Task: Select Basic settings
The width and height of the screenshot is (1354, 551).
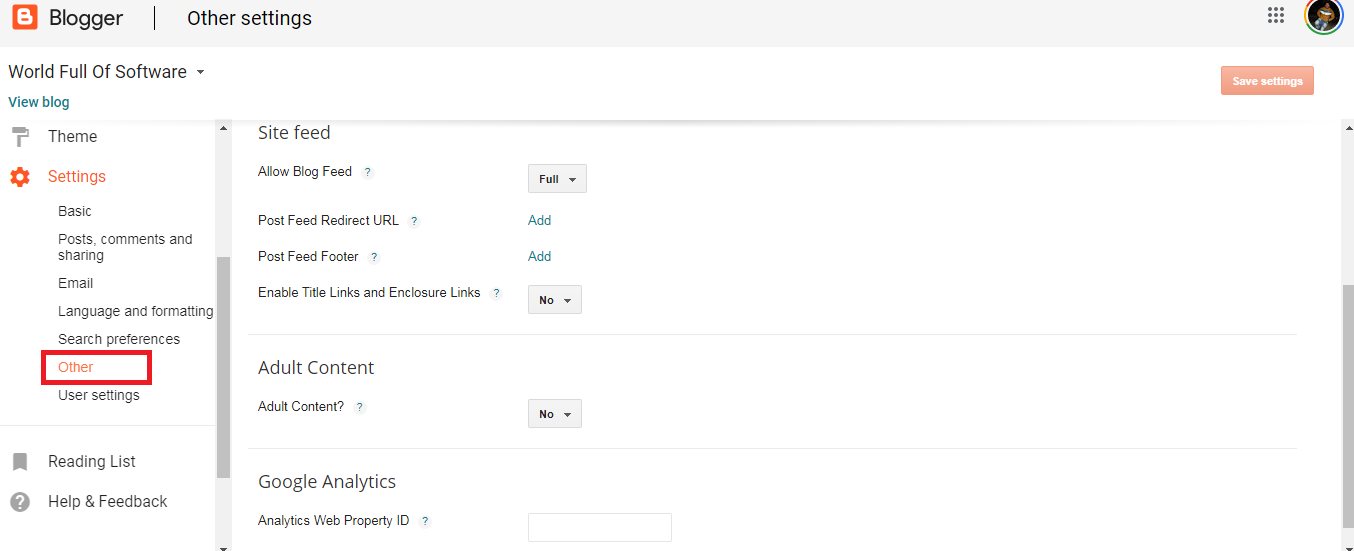Action: click(x=75, y=212)
